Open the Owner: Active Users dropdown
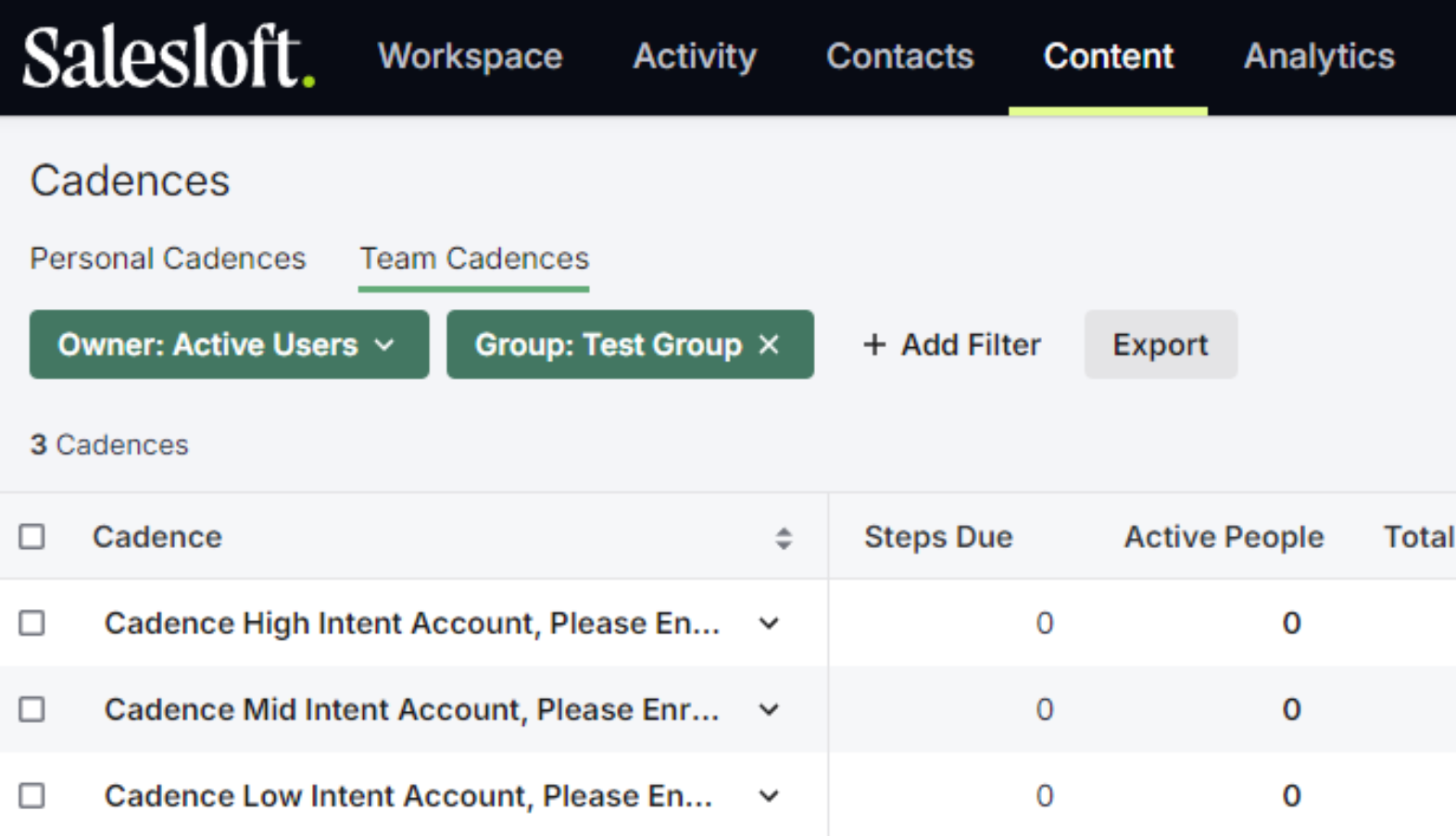The image size is (1456, 836). 229,344
